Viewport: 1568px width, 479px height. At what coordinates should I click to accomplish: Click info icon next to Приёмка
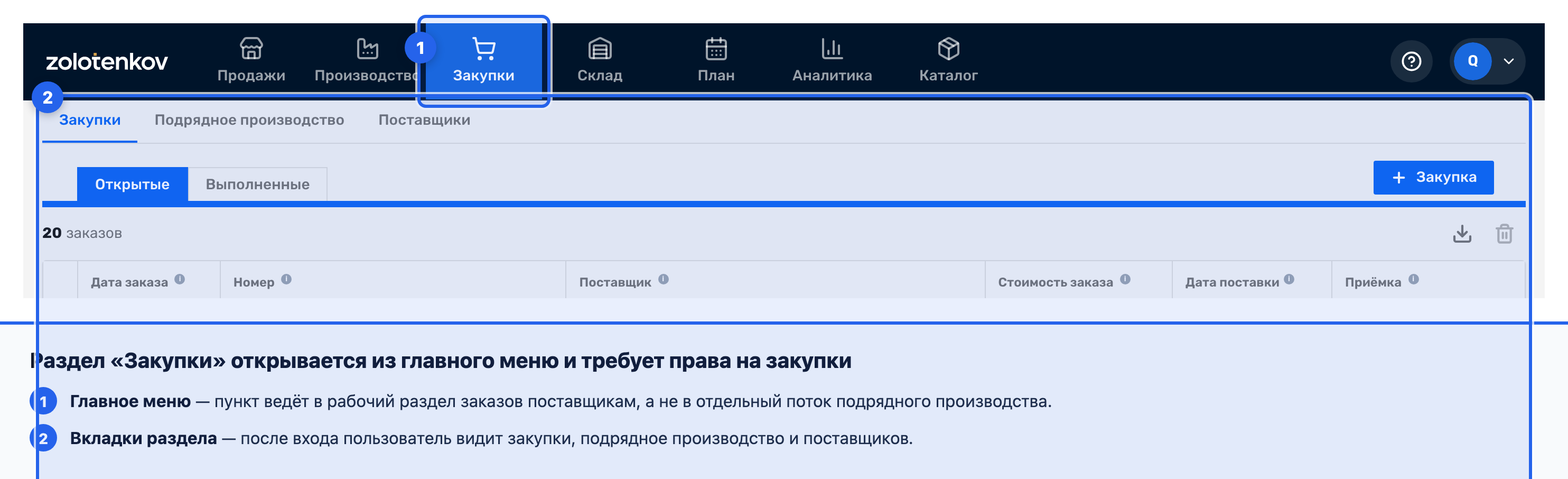point(1413,279)
